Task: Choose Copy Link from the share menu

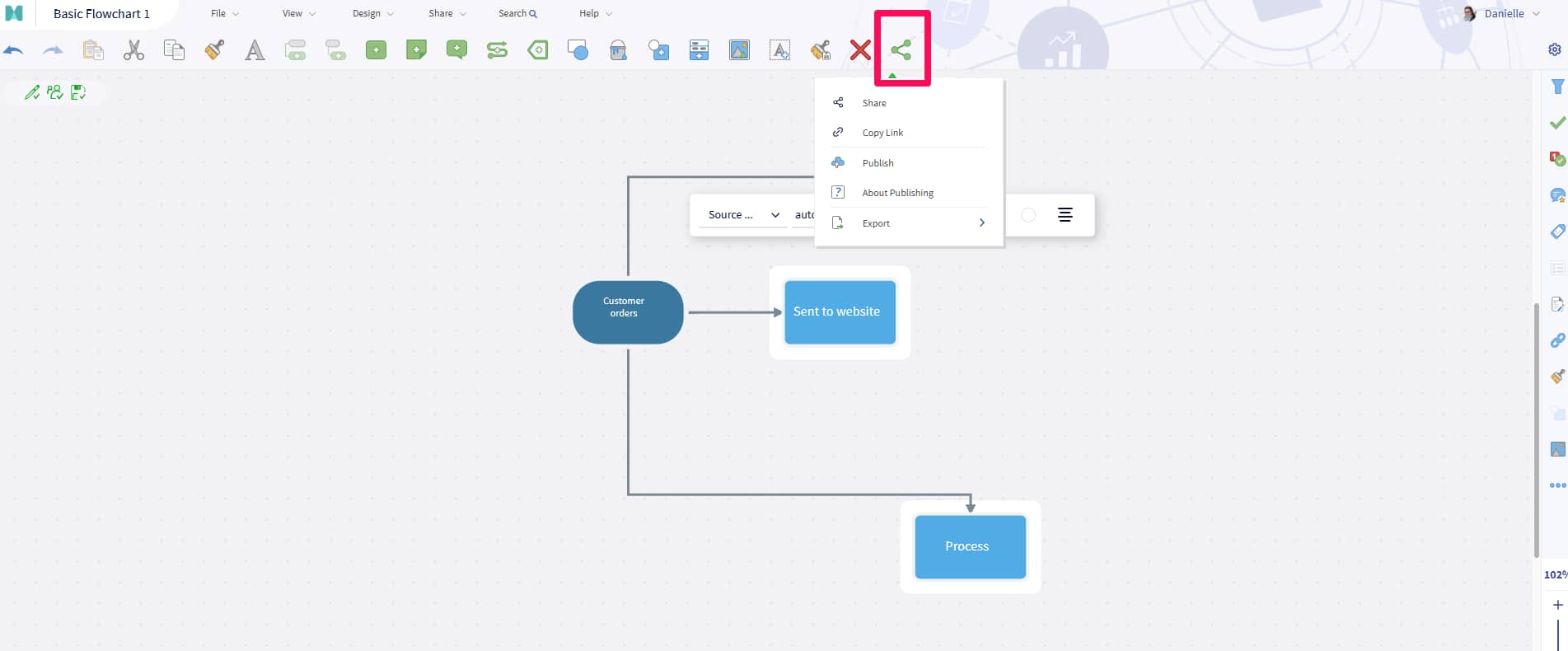Action: pyautogui.click(x=882, y=133)
